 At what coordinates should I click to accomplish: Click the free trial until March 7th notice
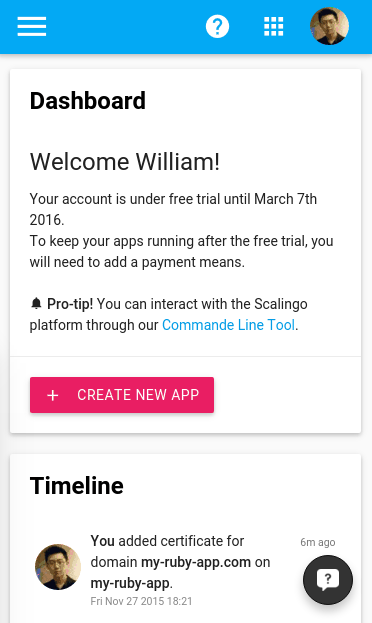[173, 209]
